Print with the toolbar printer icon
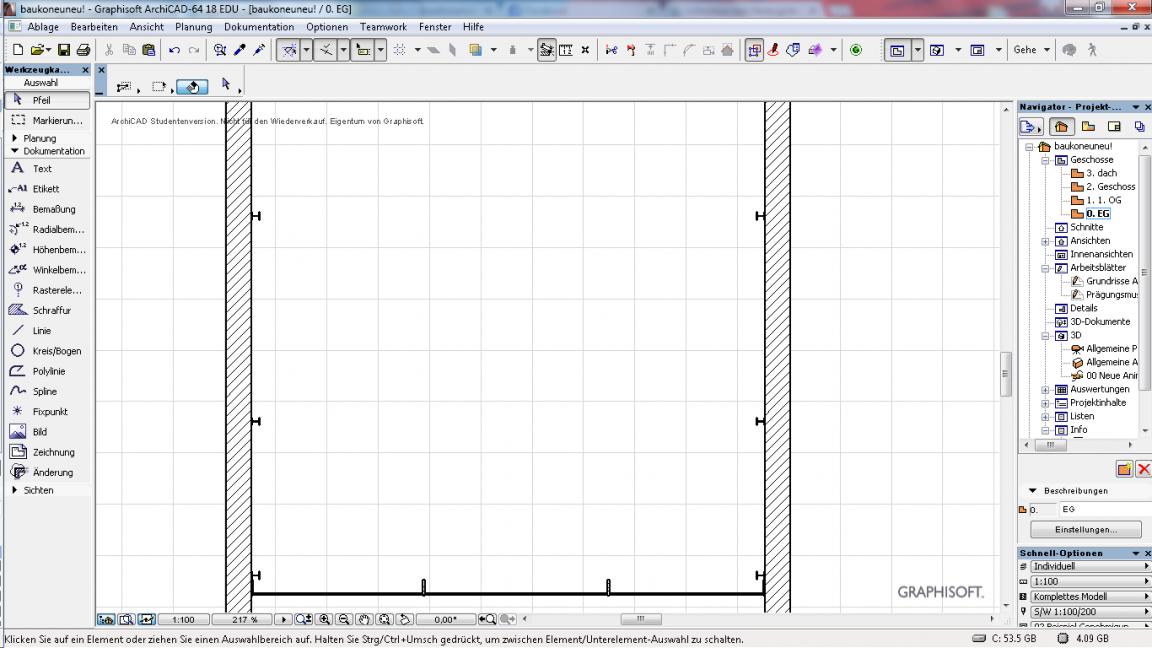 click(x=83, y=50)
